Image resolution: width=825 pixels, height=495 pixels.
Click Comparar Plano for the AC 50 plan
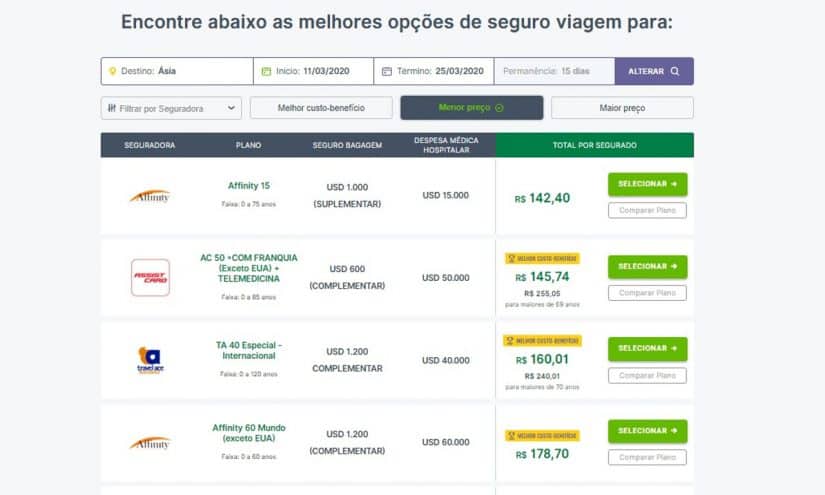coord(647,293)
